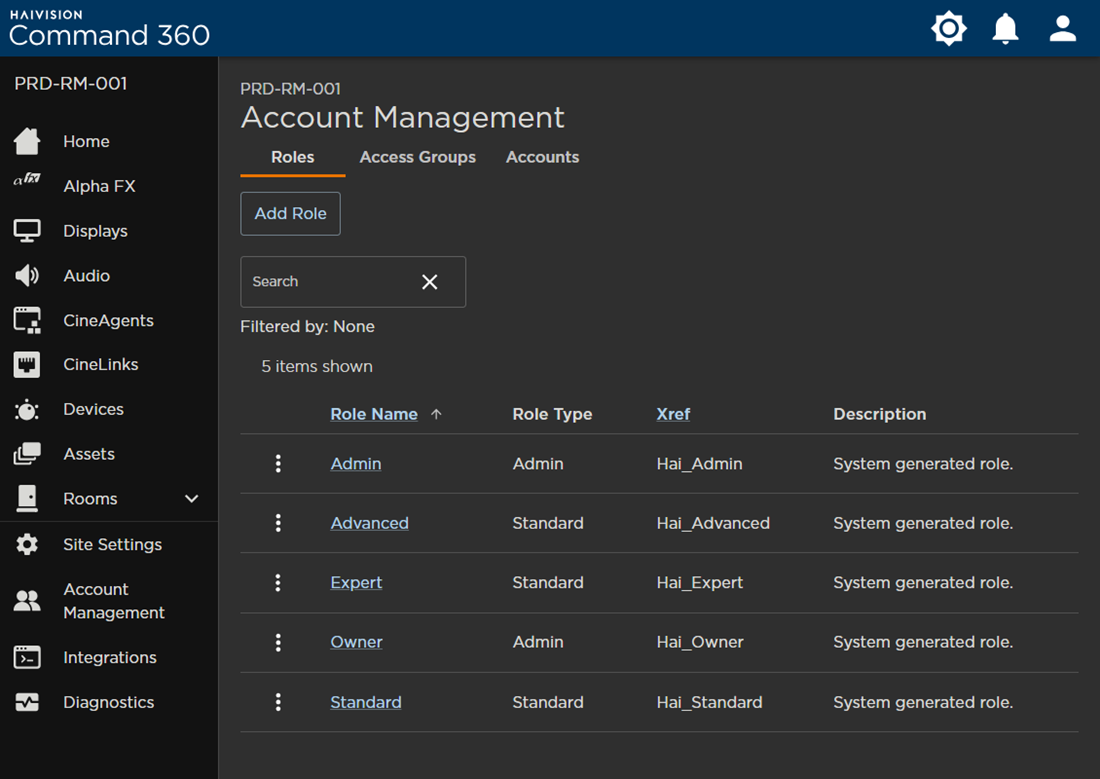Click the Site Settings gear icon
1100x779 pixels.
[x=27, y=544]
